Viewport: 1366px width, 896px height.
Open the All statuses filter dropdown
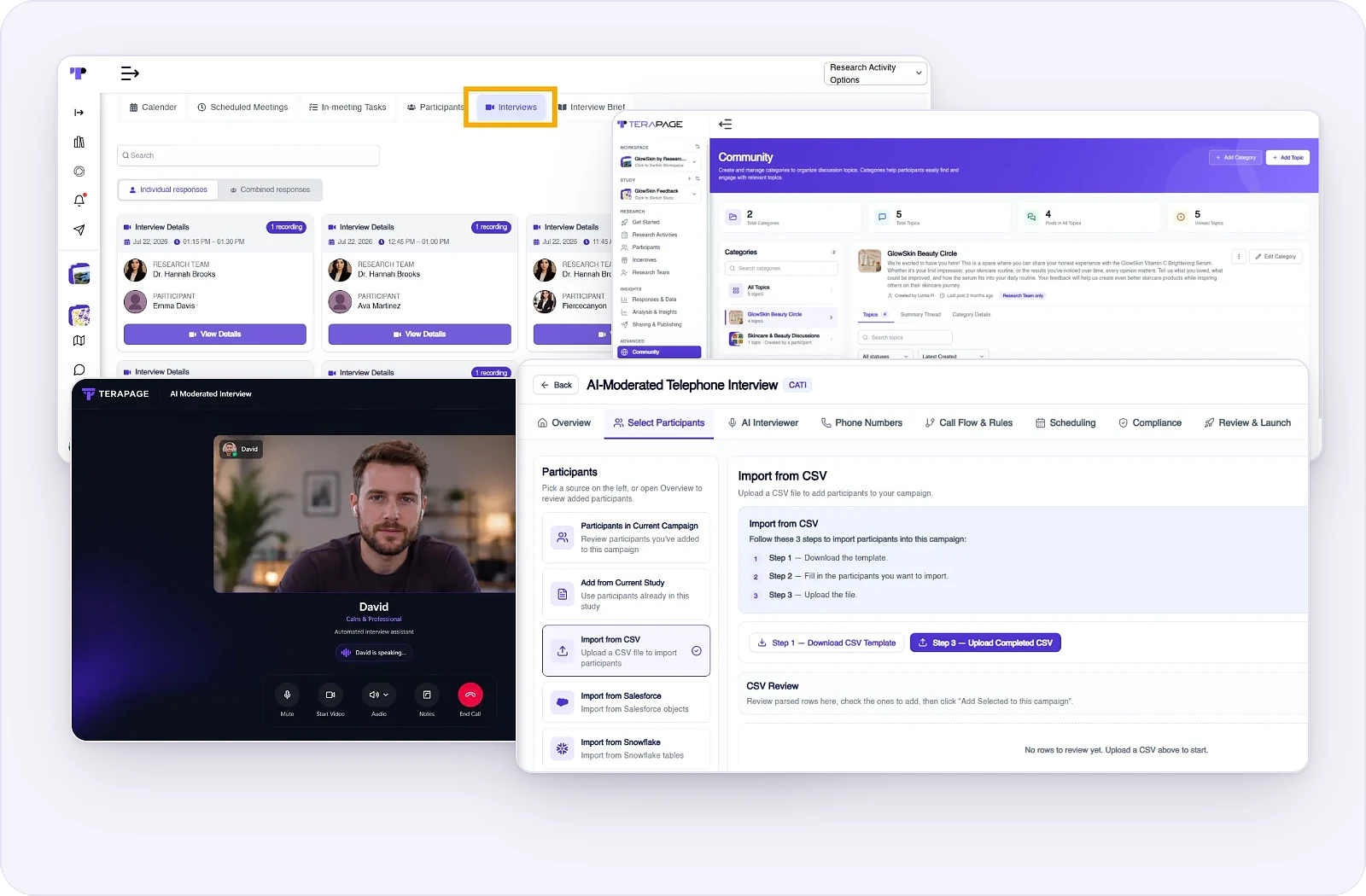[x=884, y=356]
